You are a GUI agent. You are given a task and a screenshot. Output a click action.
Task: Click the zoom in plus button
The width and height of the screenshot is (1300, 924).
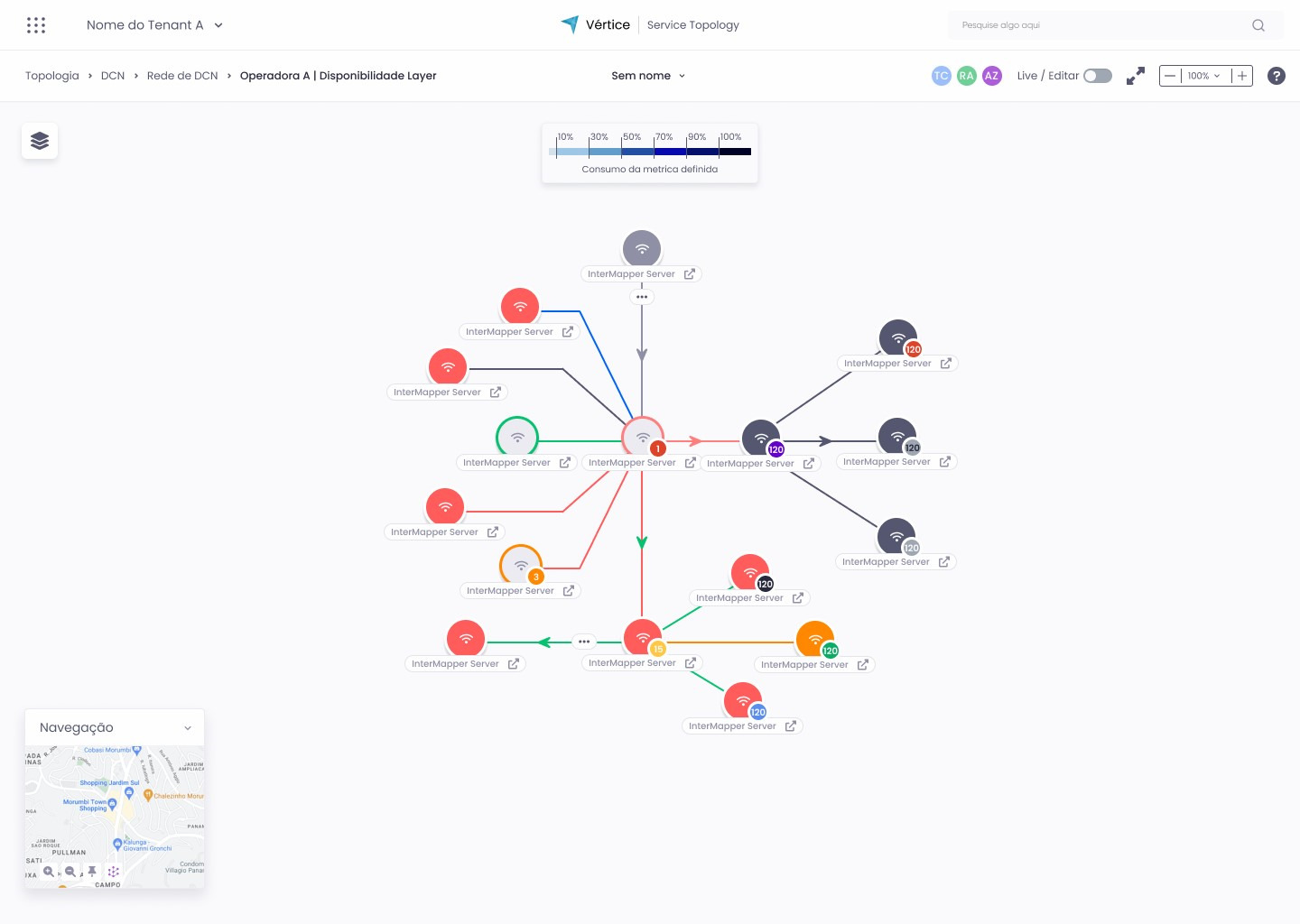click(1242, 76)
